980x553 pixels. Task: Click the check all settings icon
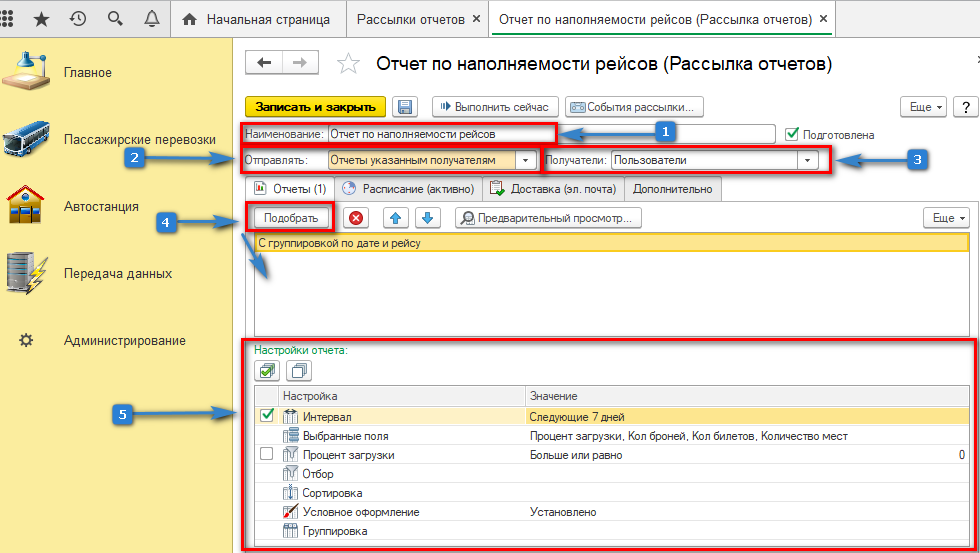click(x=267, y=371)
